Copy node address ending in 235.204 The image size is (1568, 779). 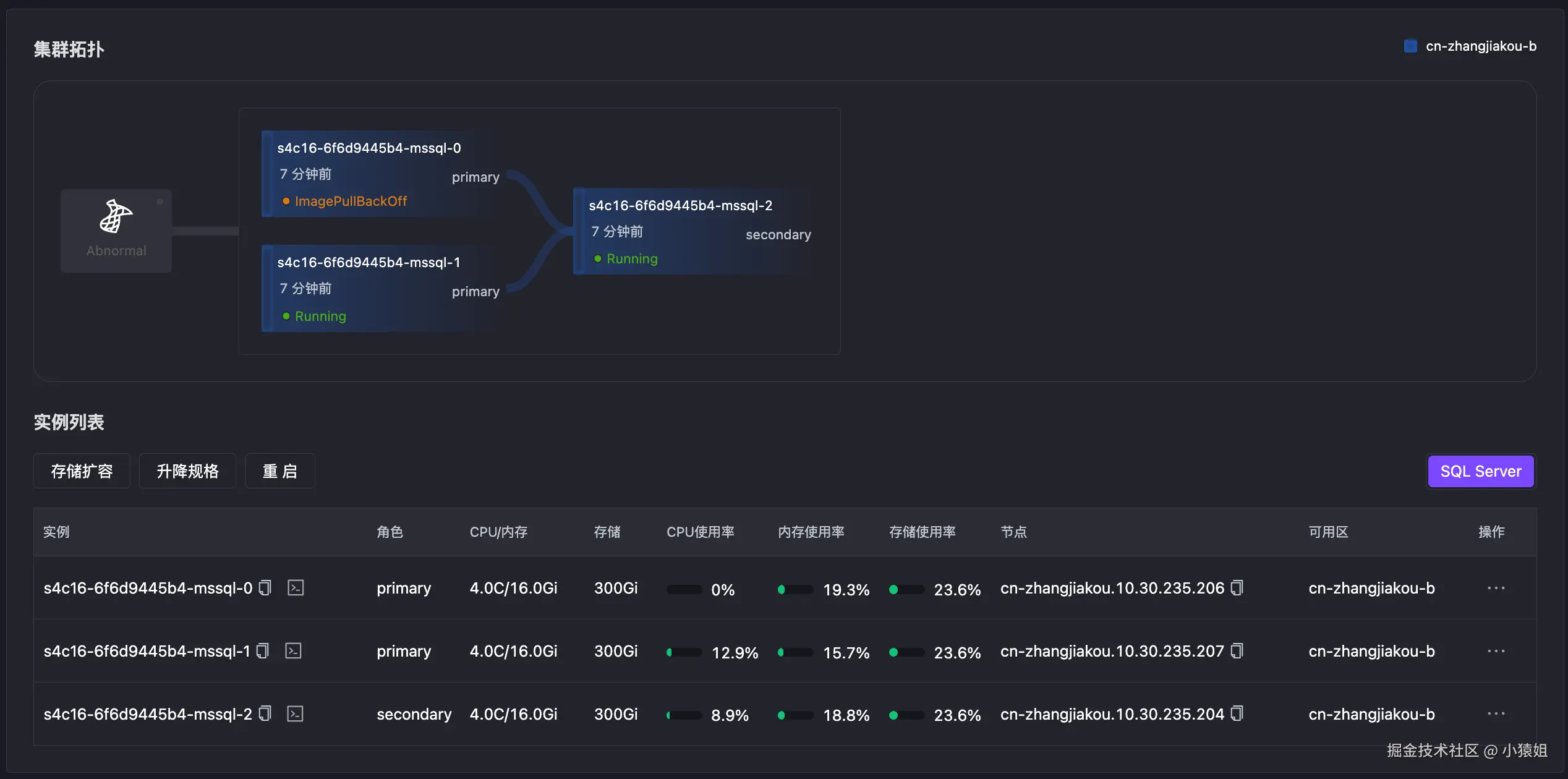tap(1237, 714)
